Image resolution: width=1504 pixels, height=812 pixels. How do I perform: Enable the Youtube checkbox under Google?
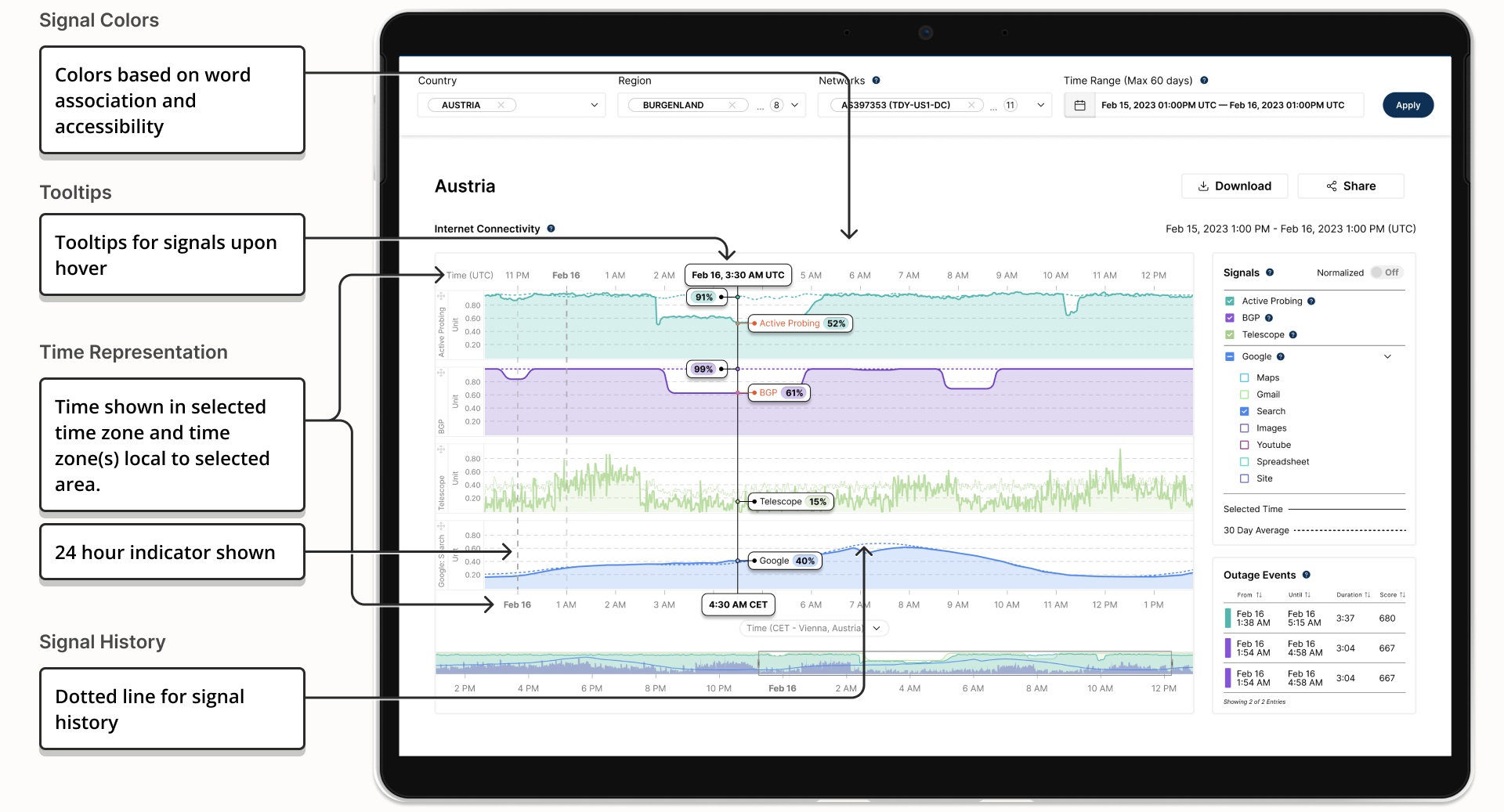tap(1245, 445)
